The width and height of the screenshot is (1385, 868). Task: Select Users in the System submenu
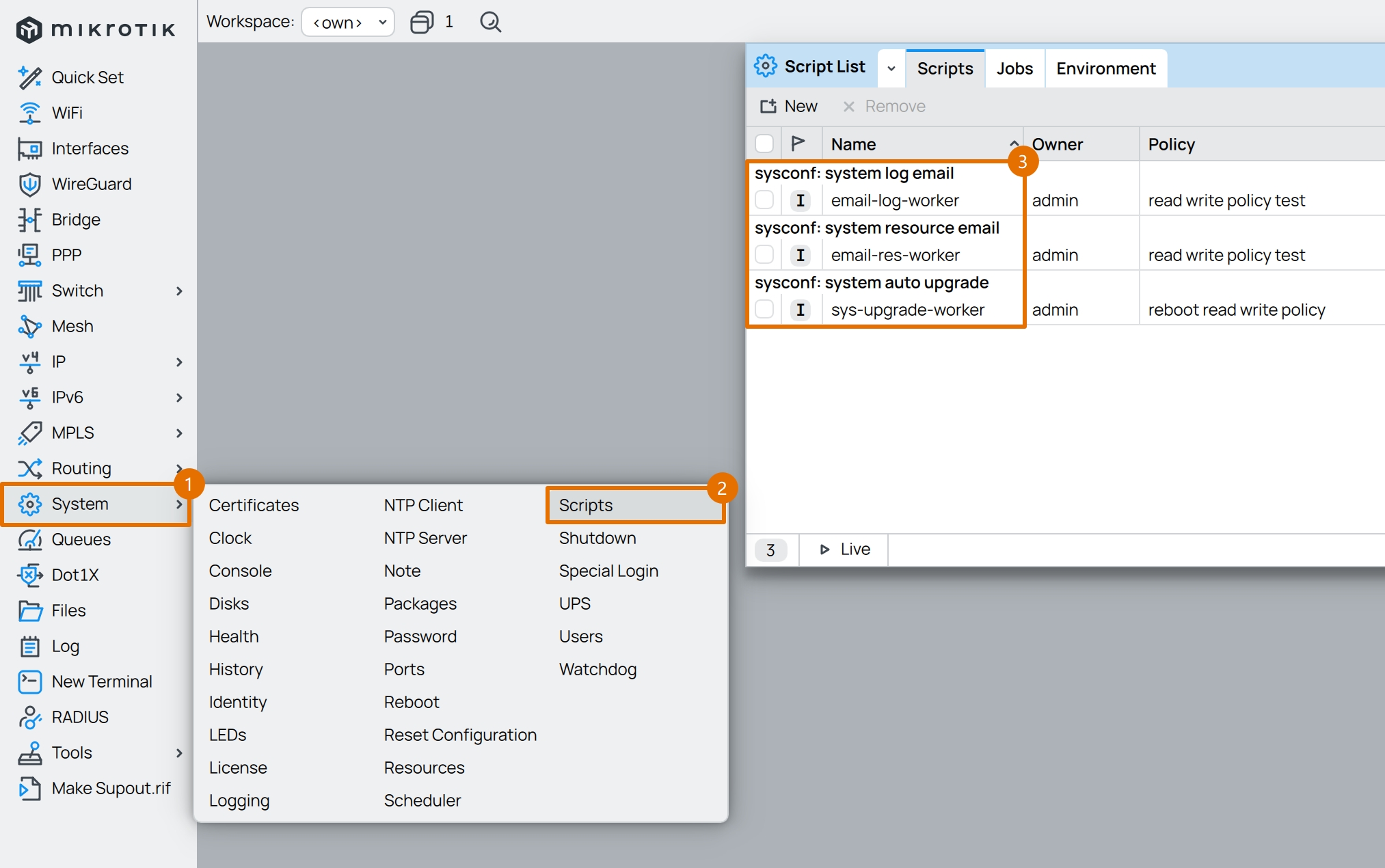(580, 636)
